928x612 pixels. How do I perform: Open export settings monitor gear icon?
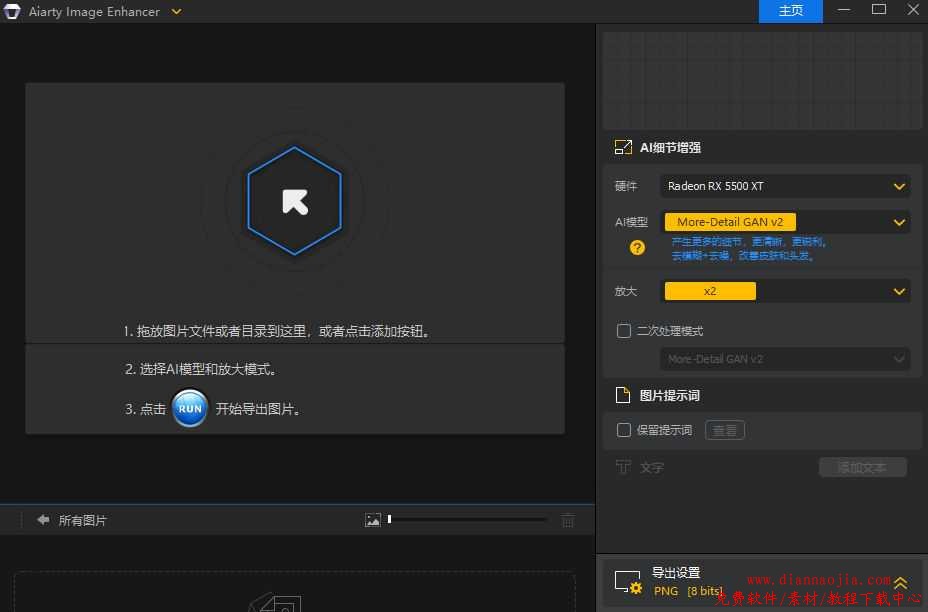pos(628,582)
